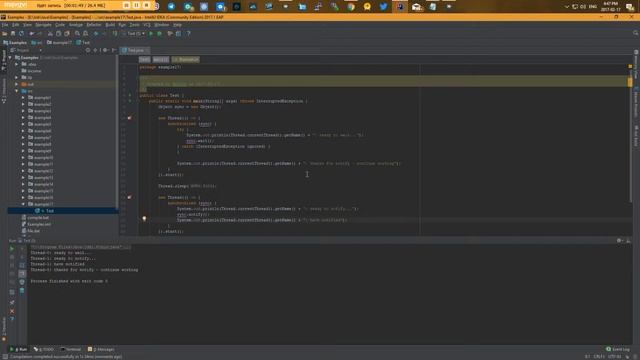This screenshot has width=640, height=360.
Task: Click the red X close icon in Run panel
Action: pos(12,311)
